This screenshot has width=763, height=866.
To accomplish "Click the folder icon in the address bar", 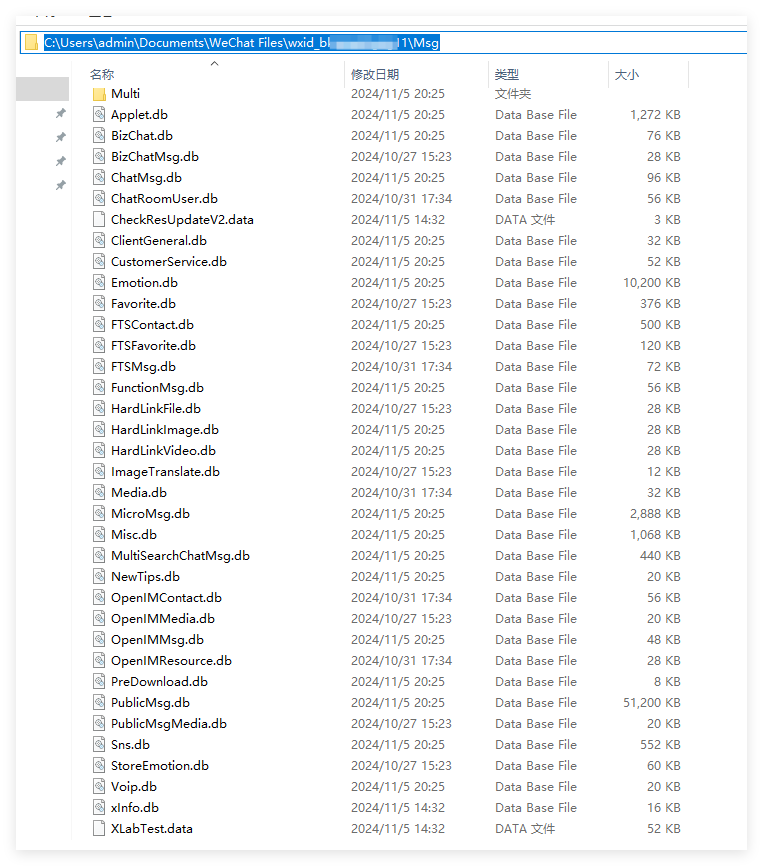I will [31, 43].
